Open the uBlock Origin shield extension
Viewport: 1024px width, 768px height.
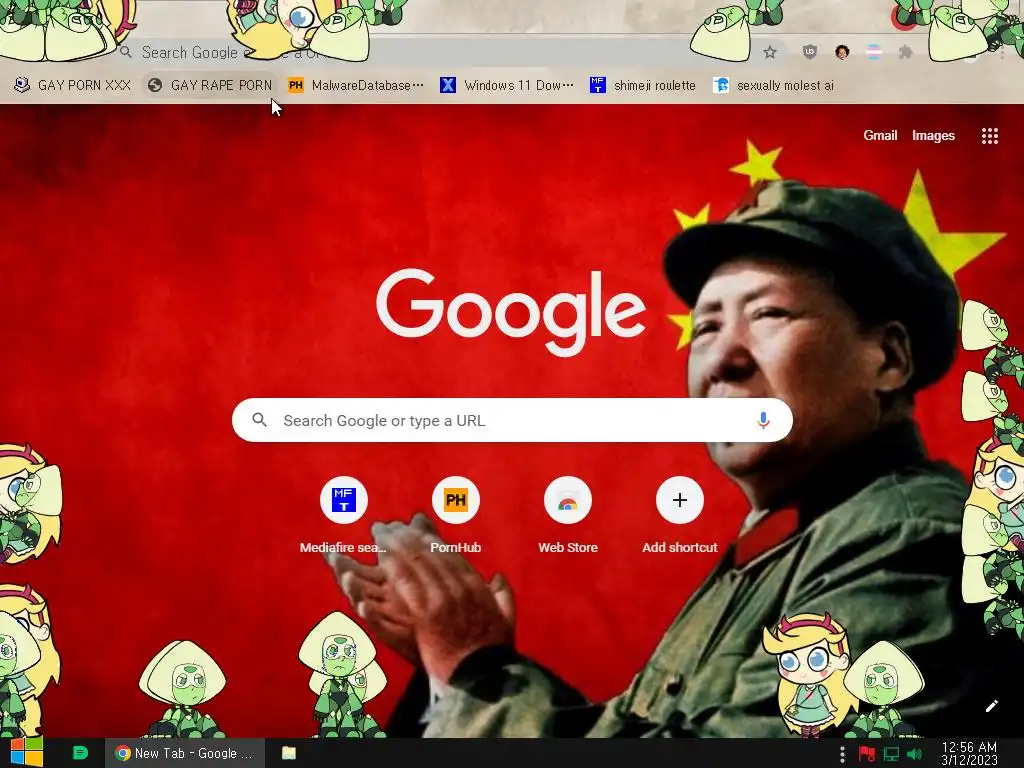coord(810,52)
